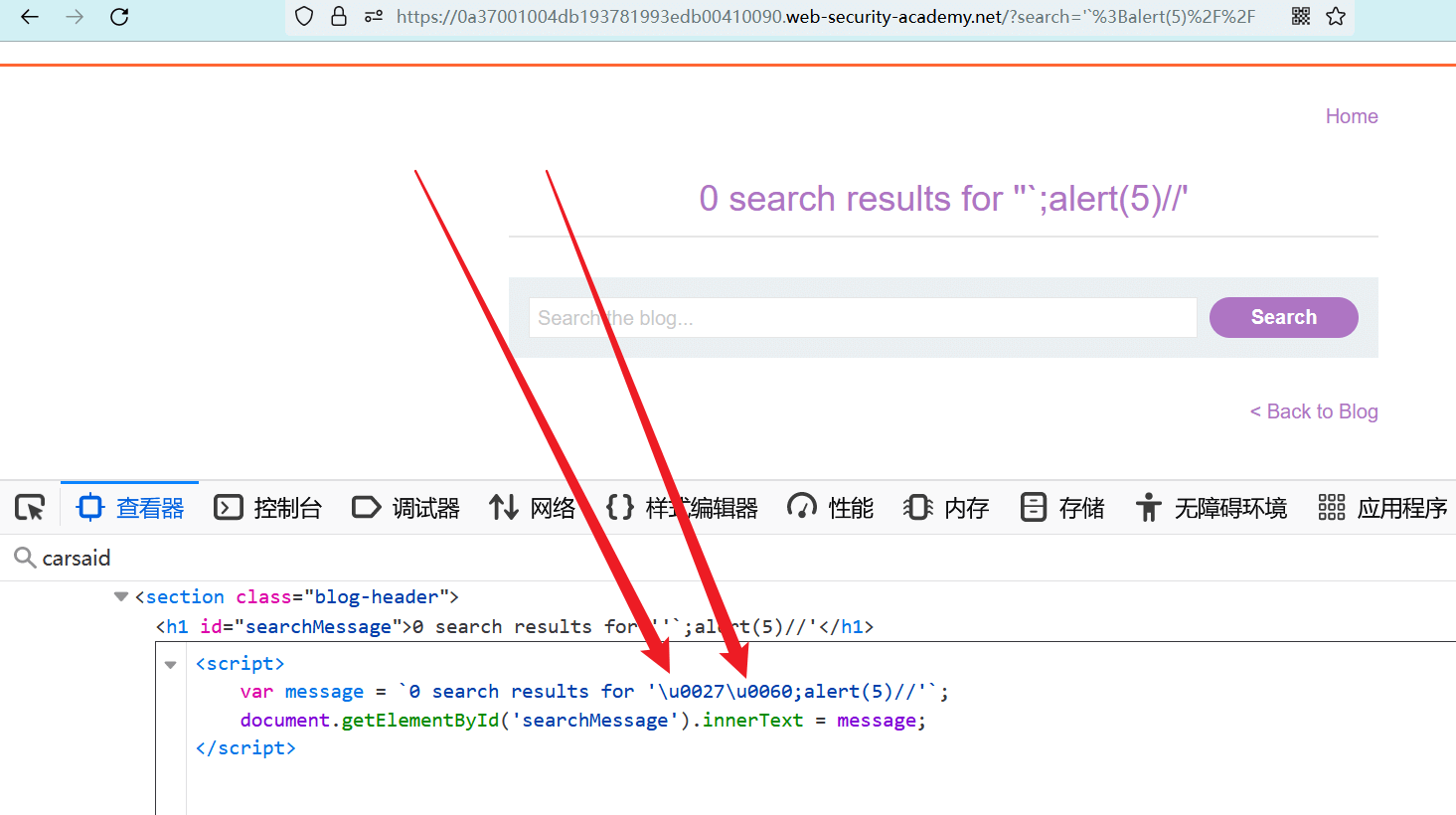This screenshot has width=1456, height=815.
Task: Click into the Search the blog field
Action: (863, 318)
